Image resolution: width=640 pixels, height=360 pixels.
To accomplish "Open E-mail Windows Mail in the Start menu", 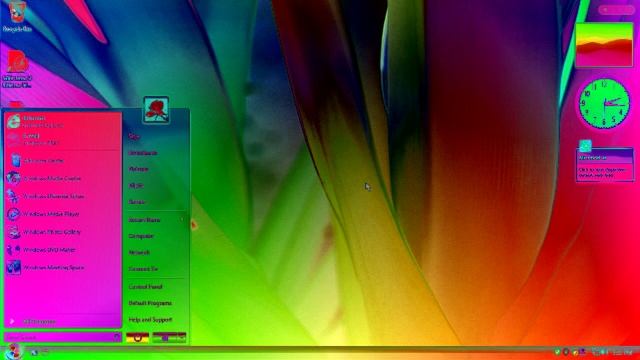I will (63, 139).
